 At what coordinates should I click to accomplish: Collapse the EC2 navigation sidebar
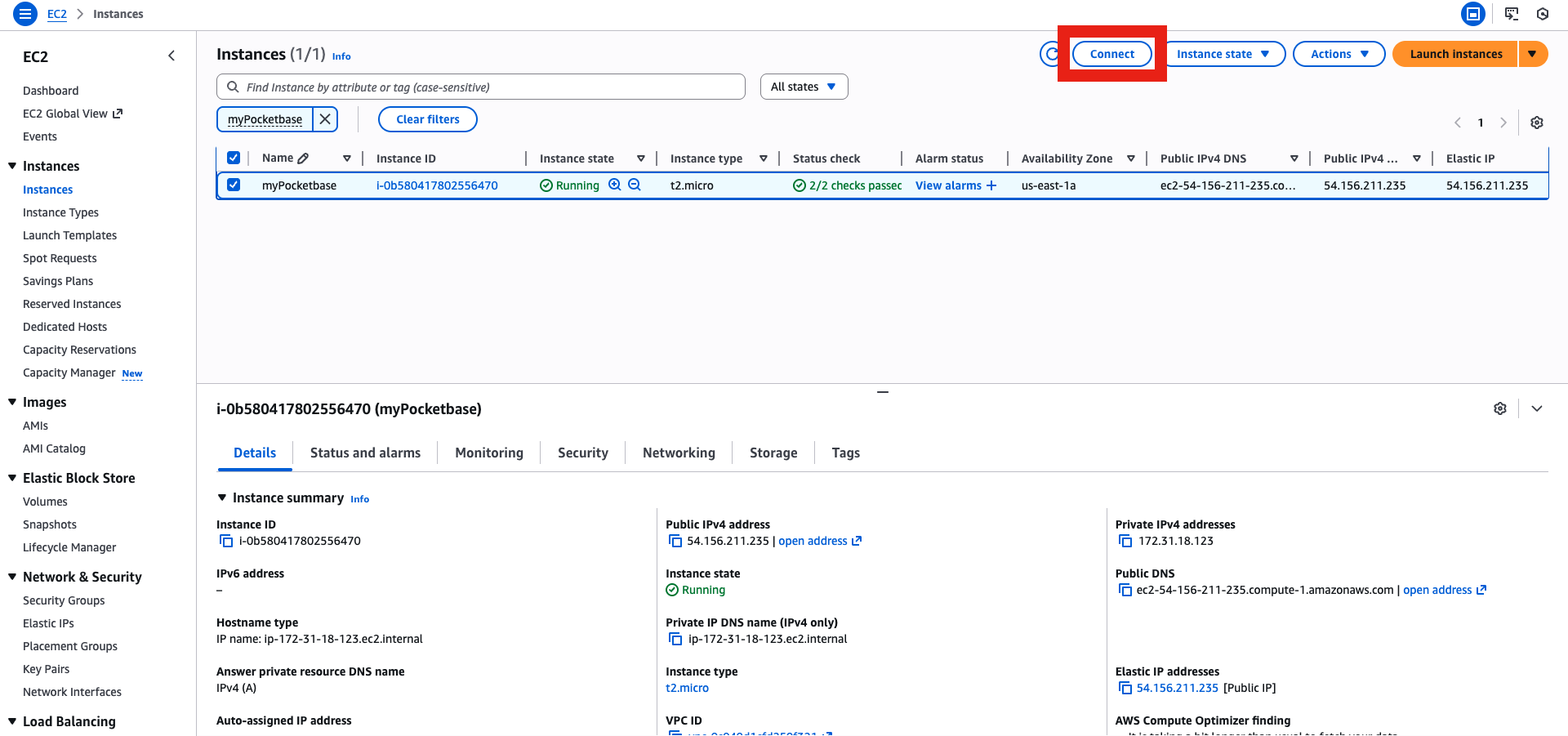pos(171,56)
